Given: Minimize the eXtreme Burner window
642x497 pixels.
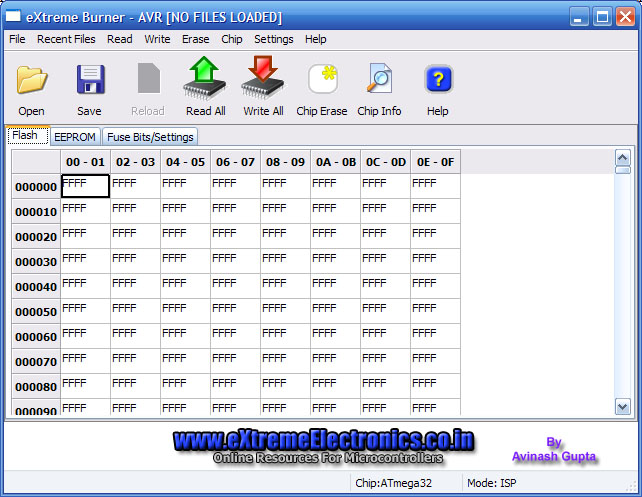Looking at the screenshot, I should pyautogui.click(x=579, y=17).
